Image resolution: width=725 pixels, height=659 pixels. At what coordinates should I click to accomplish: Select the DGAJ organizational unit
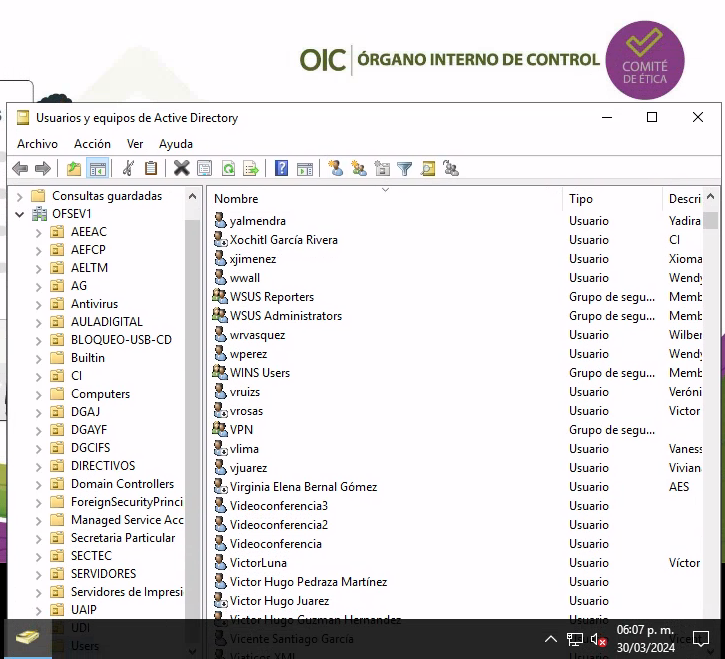pos(86,412)
